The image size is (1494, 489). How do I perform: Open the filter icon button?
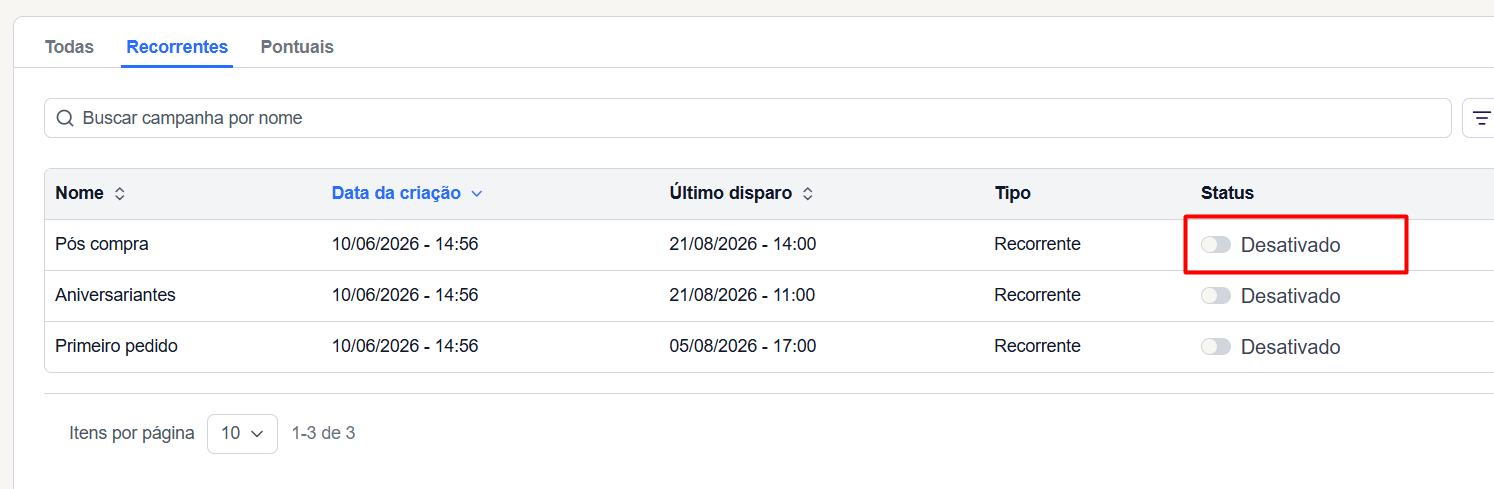tap(1481, 118)
